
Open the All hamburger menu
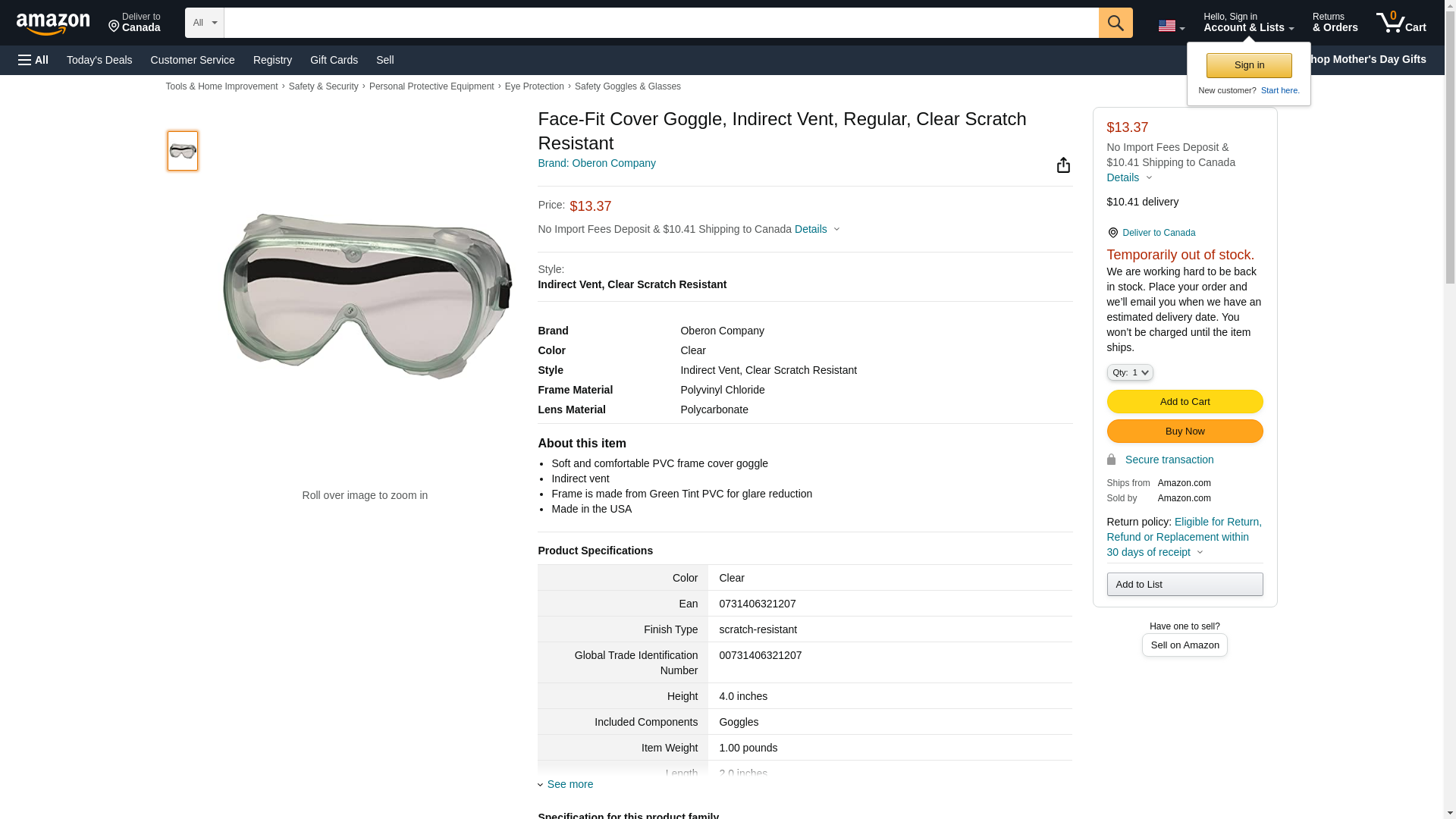[33, 60]
